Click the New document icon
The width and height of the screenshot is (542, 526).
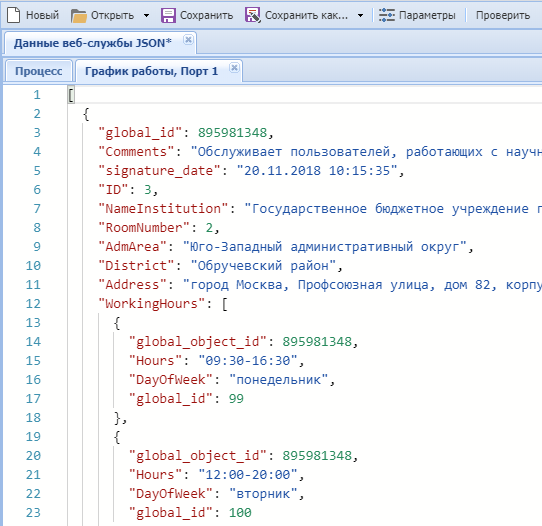click(x=14, y=15)
